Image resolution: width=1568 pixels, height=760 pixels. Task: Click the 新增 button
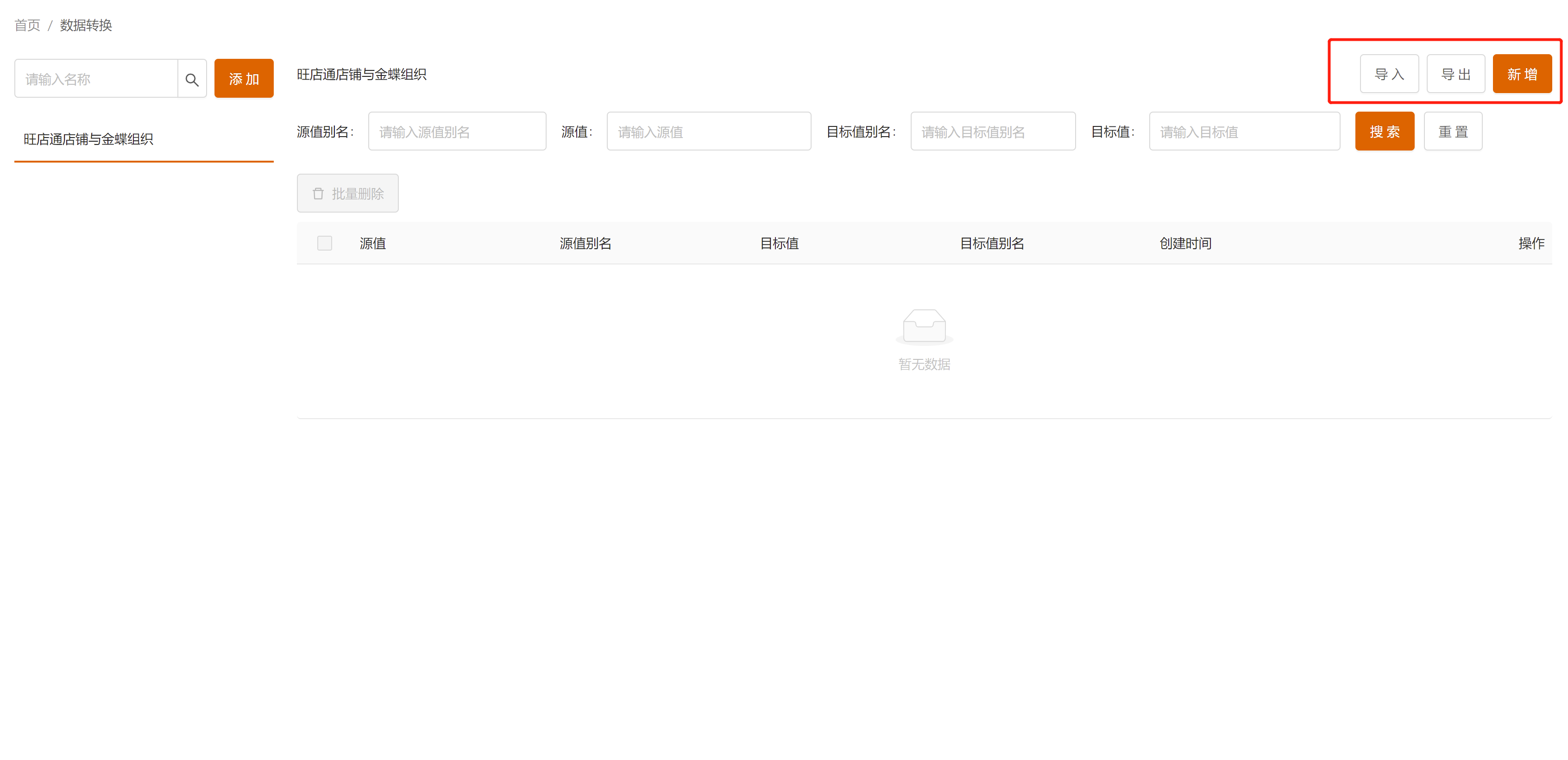click(1522, 74)
